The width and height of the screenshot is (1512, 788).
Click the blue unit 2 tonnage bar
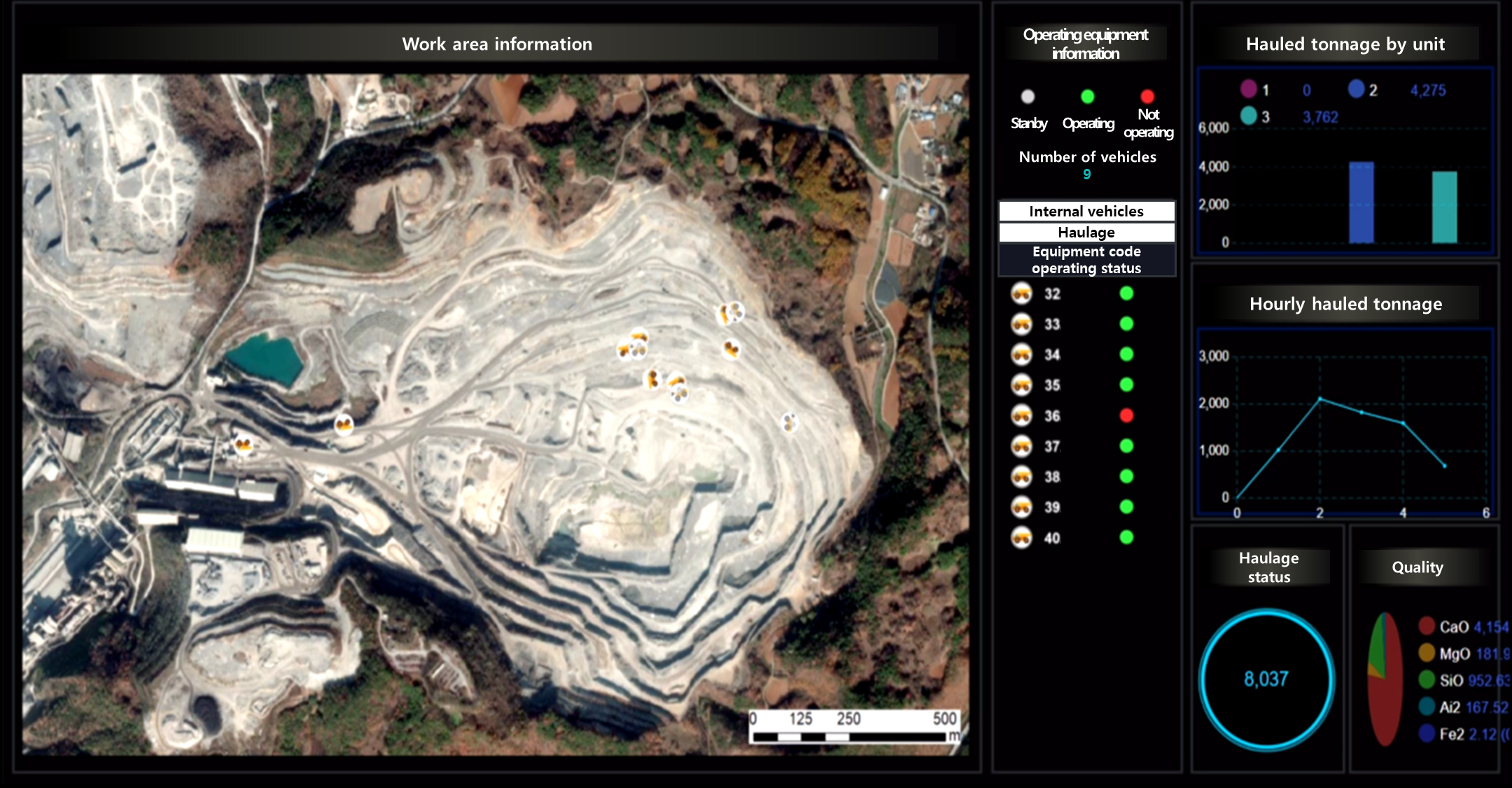(1361, 202)
